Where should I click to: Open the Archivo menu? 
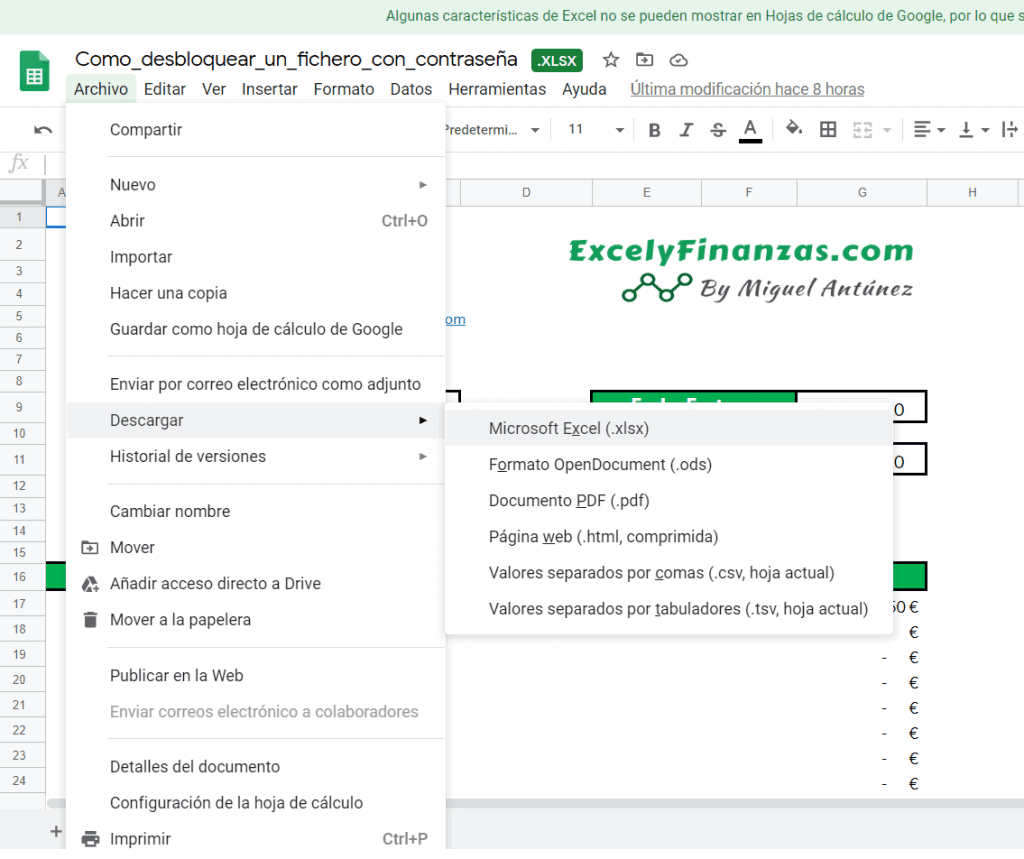[101, 89]
